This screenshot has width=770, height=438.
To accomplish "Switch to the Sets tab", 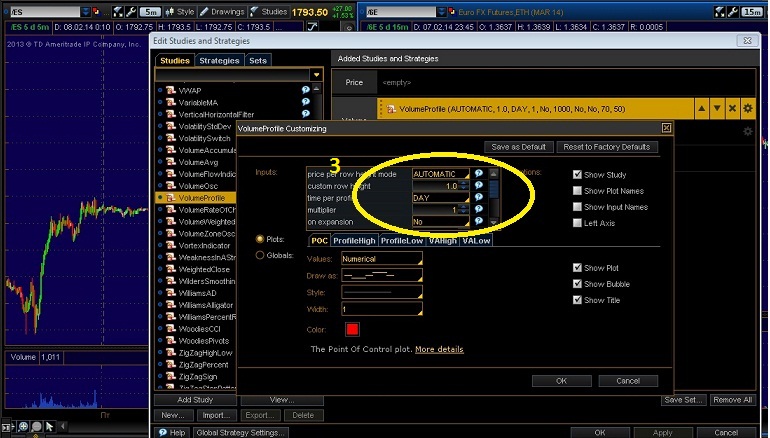I will (258, 60).
